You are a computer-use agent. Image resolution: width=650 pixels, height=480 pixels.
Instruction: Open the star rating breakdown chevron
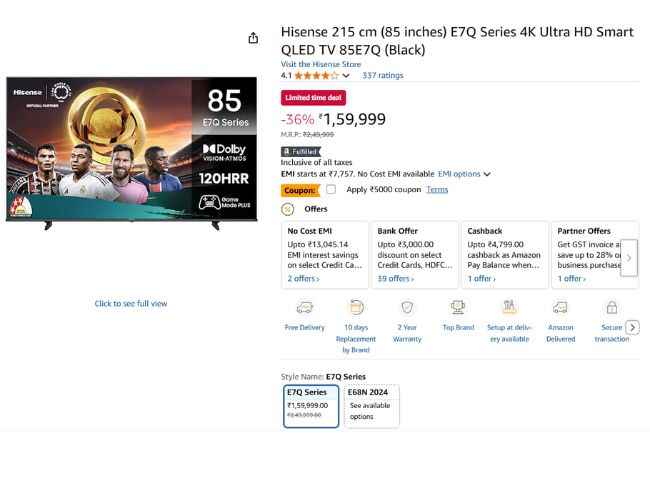(x=346, y=75)
